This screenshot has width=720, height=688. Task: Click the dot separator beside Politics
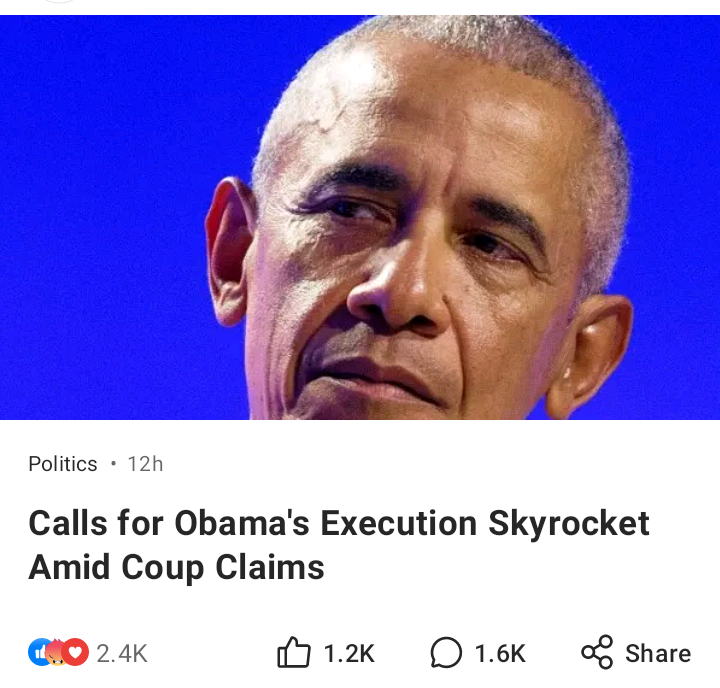tap(113, 464)
